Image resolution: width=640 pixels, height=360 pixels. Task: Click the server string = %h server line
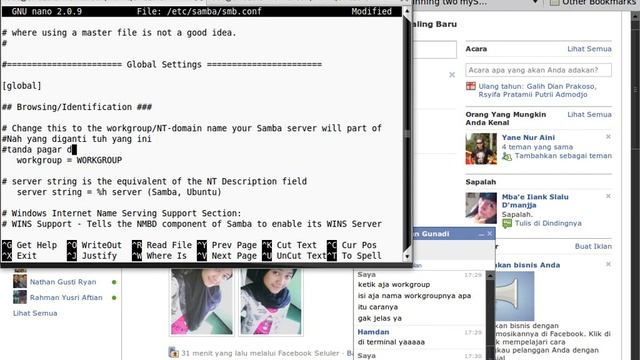point(119,192)
